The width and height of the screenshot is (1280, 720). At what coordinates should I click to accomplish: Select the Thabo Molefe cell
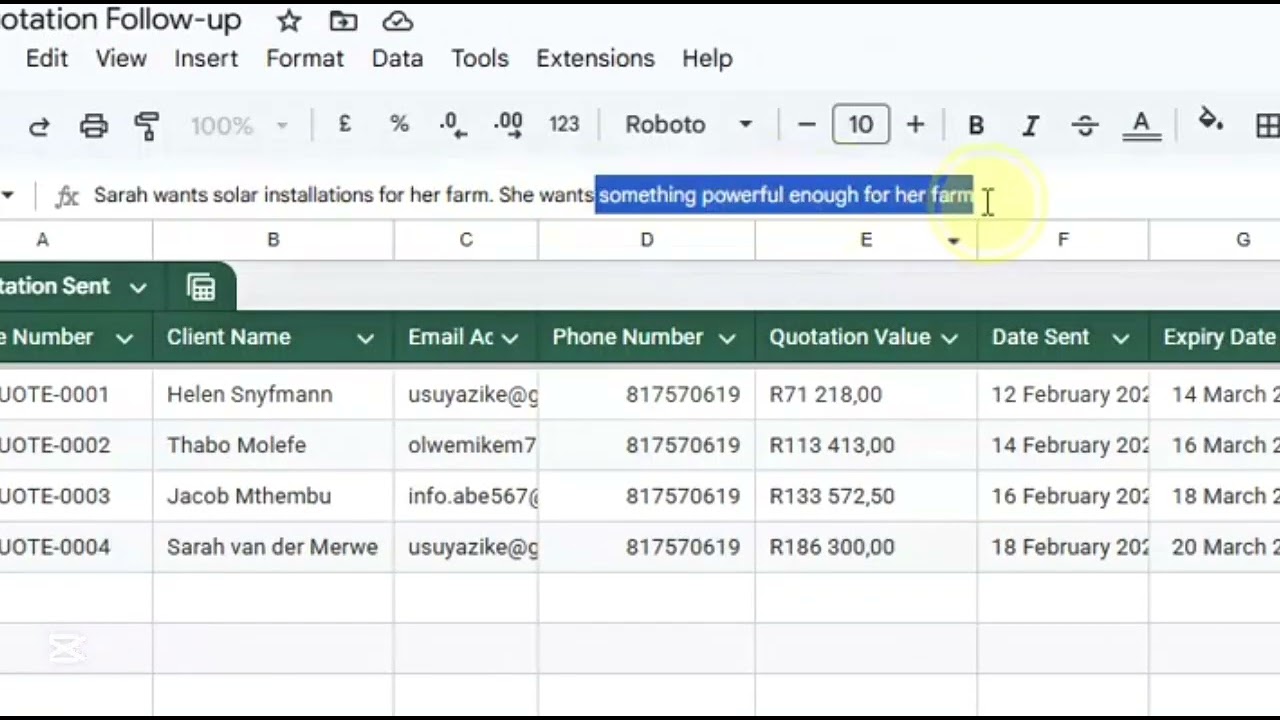click(x=273, y=445)
